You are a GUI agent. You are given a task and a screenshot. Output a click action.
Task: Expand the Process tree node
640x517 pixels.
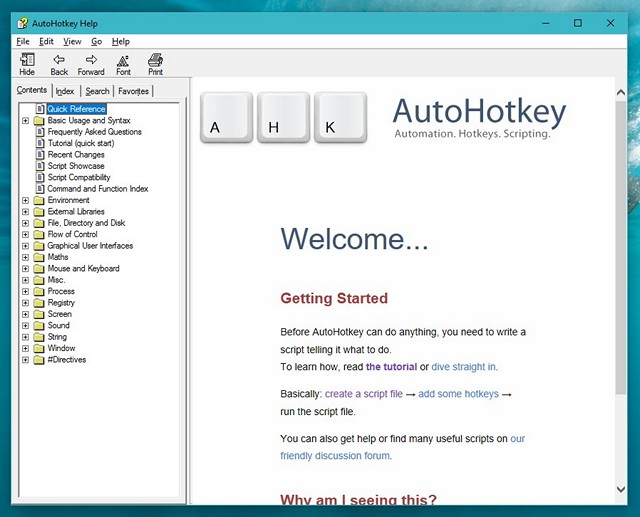[25, 292]
